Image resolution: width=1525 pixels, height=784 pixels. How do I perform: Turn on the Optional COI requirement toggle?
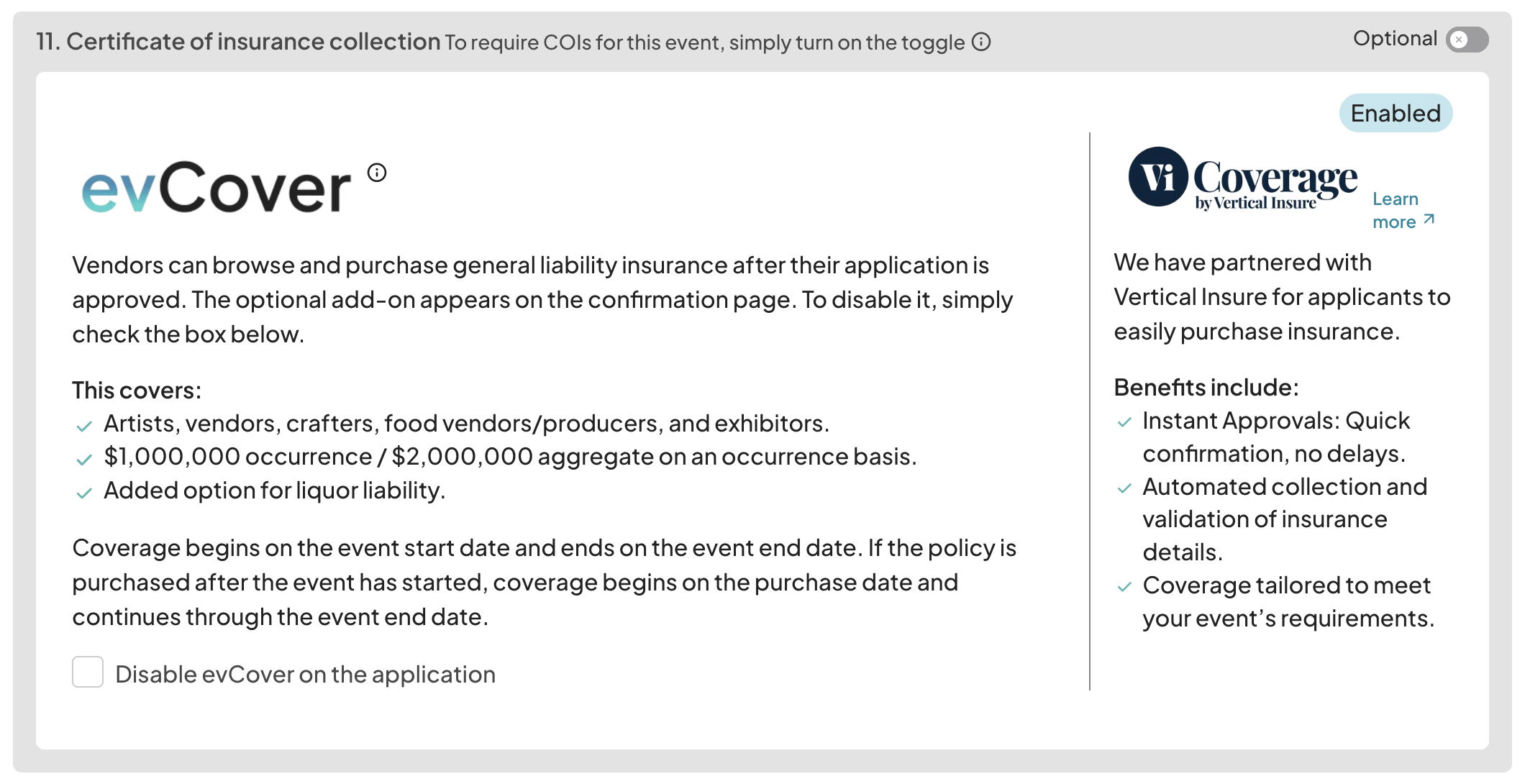click(1467, 40)
